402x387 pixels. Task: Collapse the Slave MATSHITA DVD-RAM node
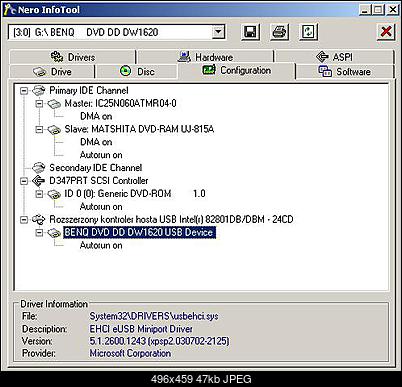(x=39, y=129)
